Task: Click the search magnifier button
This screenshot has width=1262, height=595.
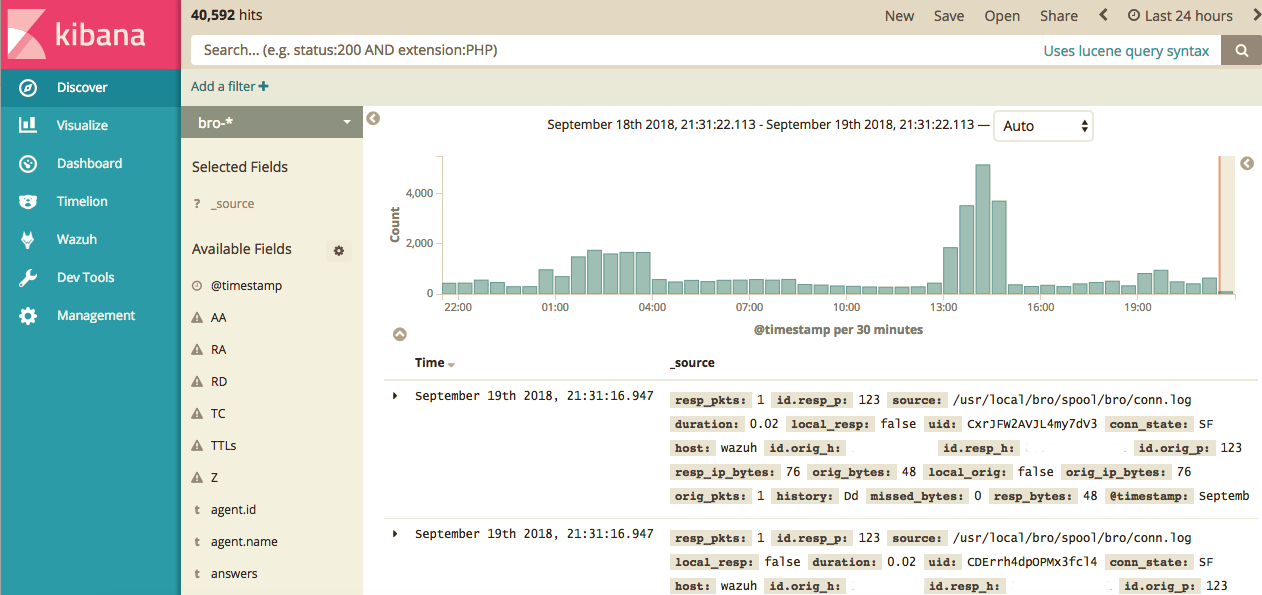Action: tap(1241, 51)
